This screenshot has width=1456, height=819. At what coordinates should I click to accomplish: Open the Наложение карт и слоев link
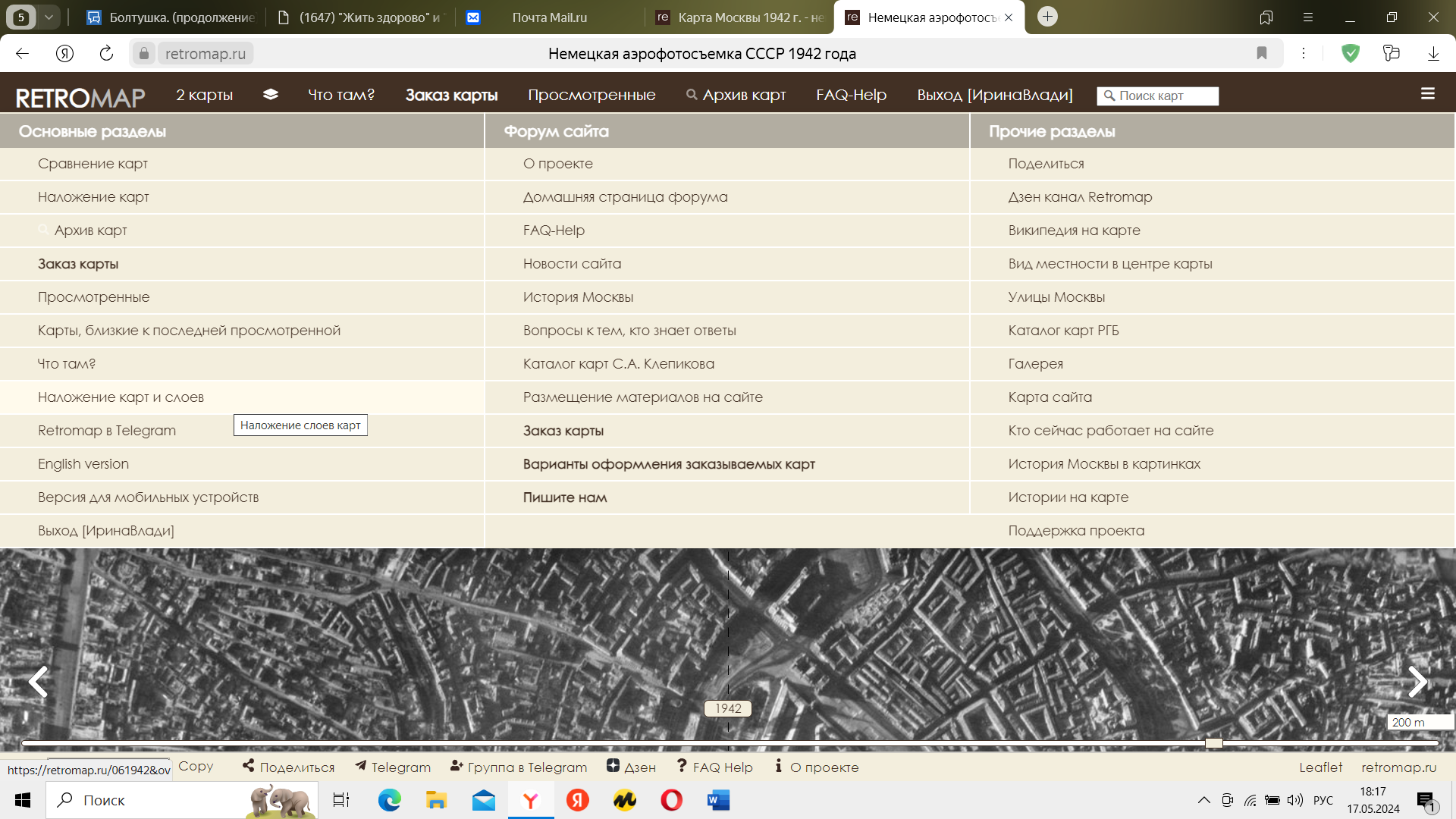(121, 397)
